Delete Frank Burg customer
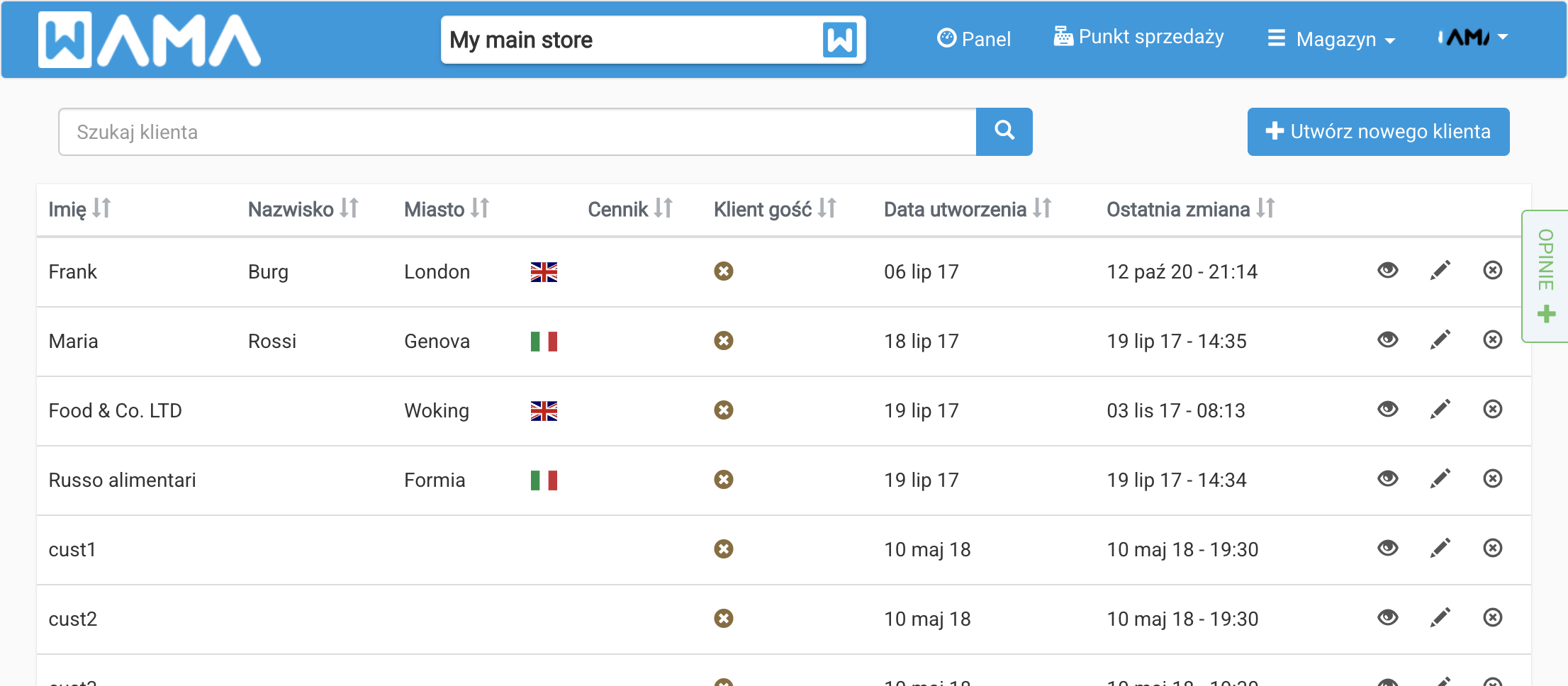This screenshot has width=1568, height=686. [x=1493, y=270]
